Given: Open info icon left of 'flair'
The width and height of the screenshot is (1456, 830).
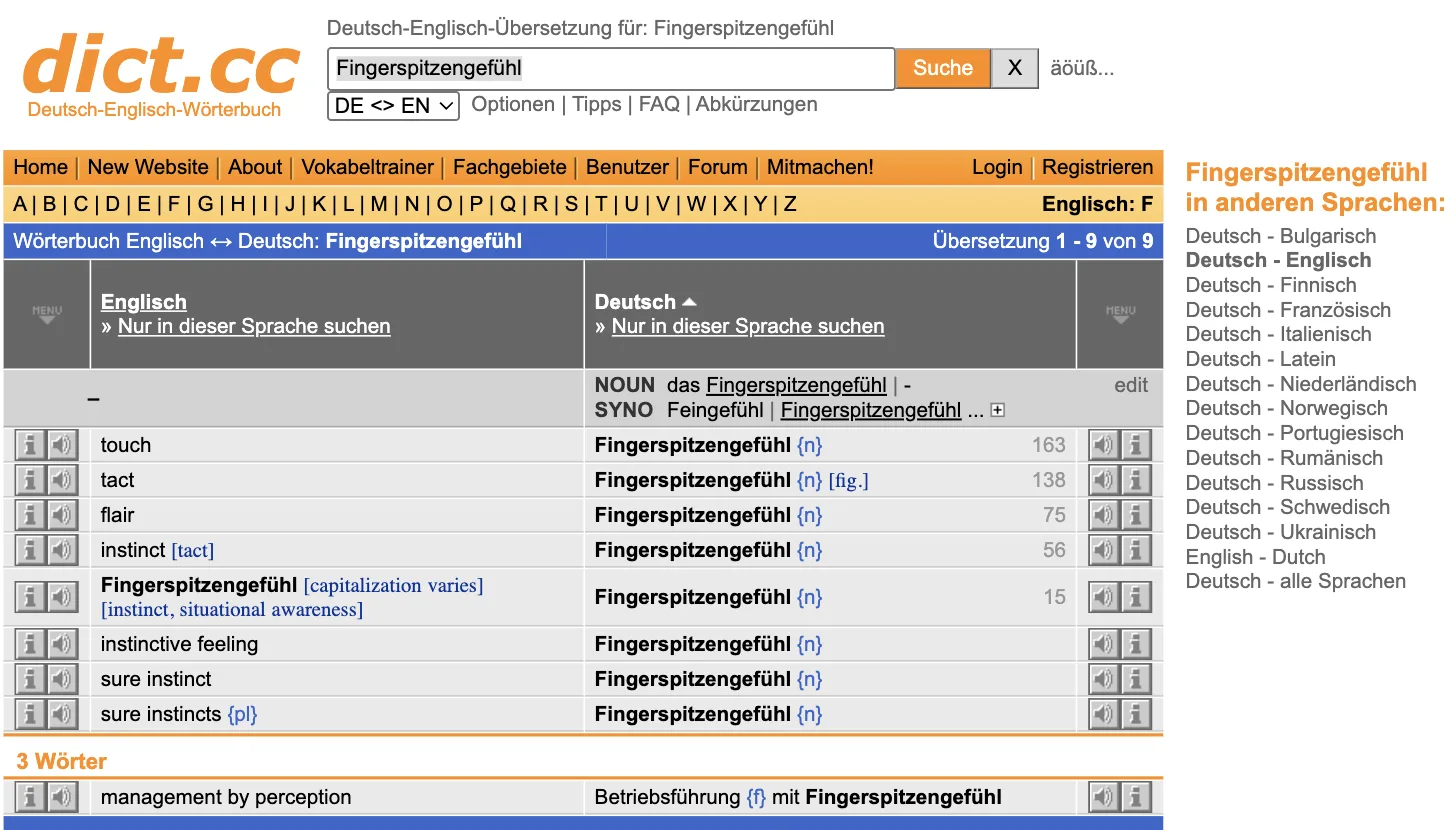Looking at the screenshot, I should click(x=31, y=515).
